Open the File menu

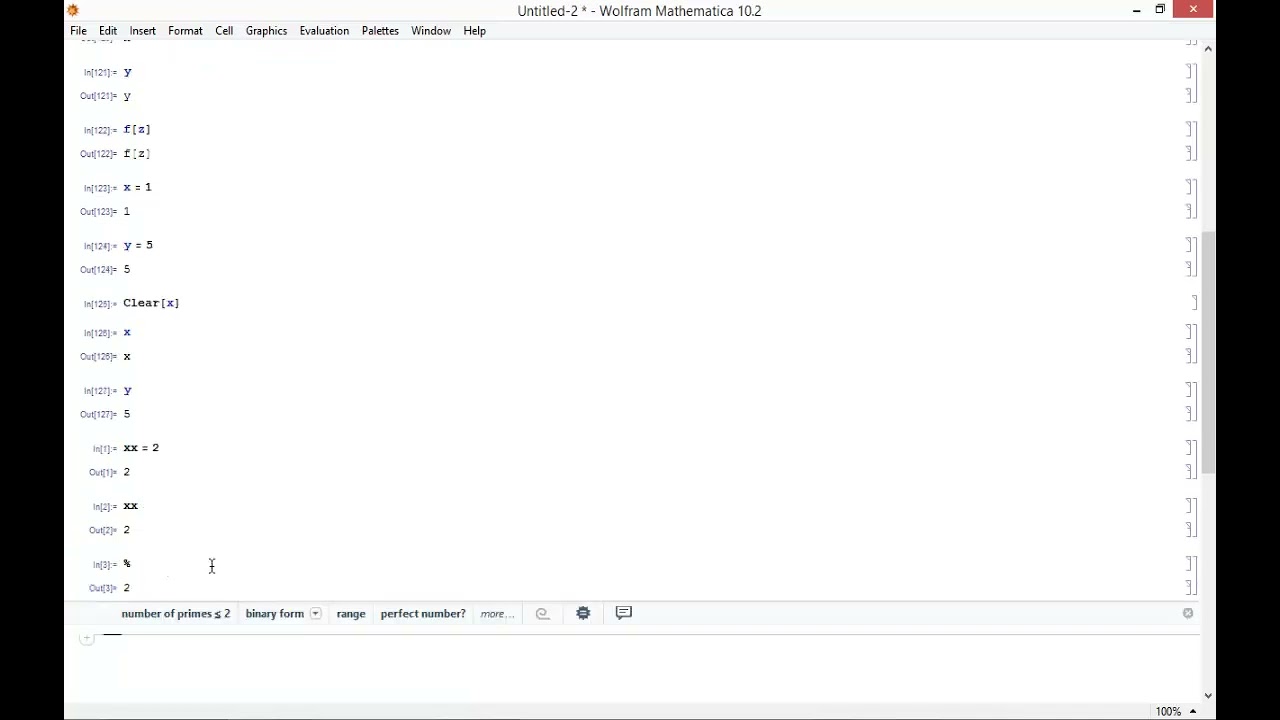coord(78,31)
